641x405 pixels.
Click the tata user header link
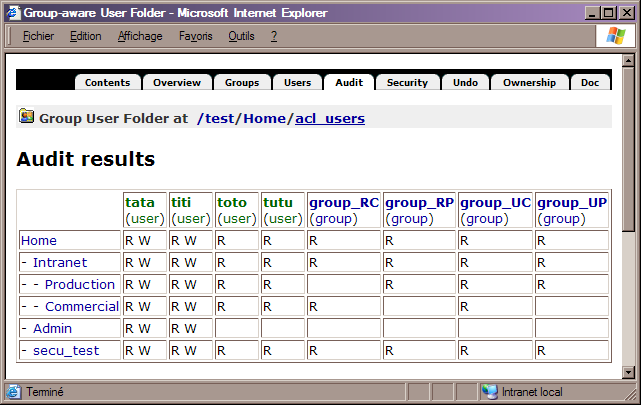point(140,202)
